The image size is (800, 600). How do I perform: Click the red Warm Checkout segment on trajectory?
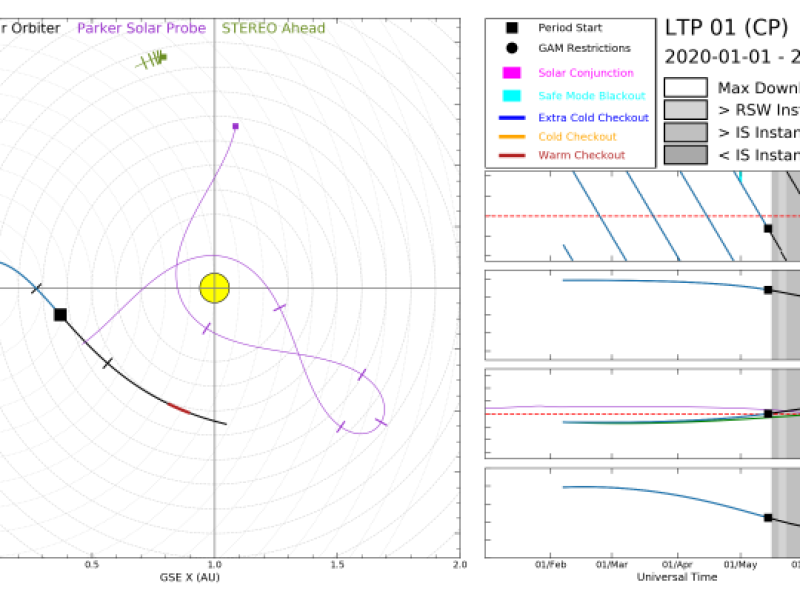(179, 408)
